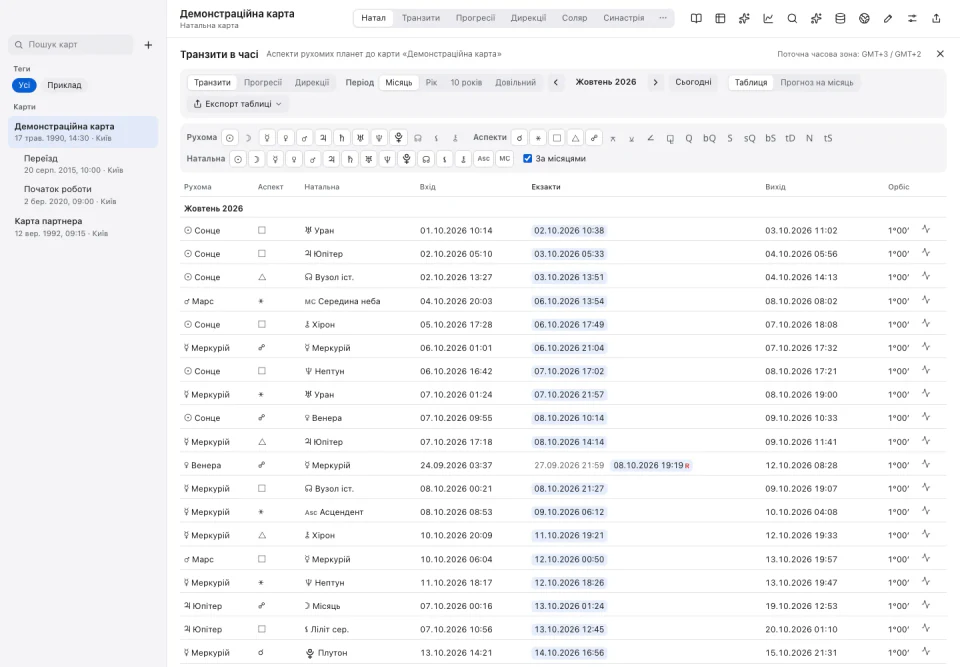Image resolution: width=960 pixels, height=667 pixels.
Task: Toggle the Asc filter in Натальна row
Action: 484,159
